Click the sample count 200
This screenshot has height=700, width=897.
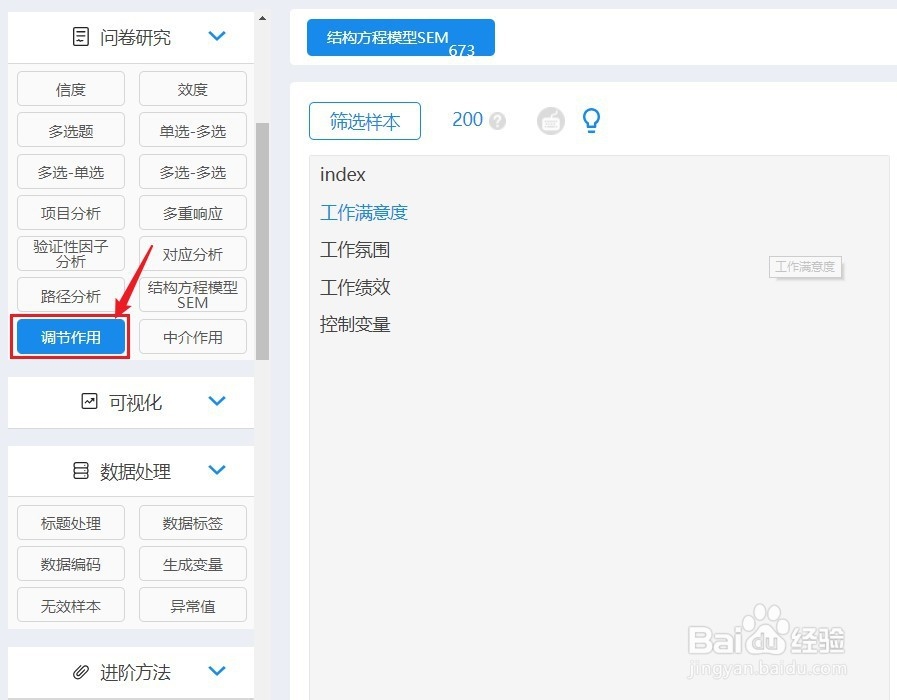[x=467, y=120]
